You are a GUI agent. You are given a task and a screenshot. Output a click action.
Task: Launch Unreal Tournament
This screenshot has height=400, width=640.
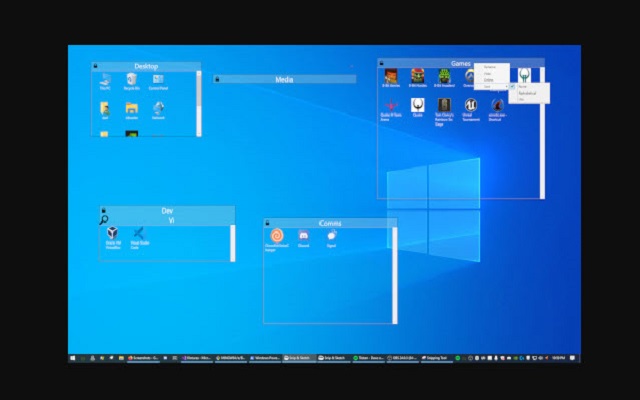coord(471,109)
